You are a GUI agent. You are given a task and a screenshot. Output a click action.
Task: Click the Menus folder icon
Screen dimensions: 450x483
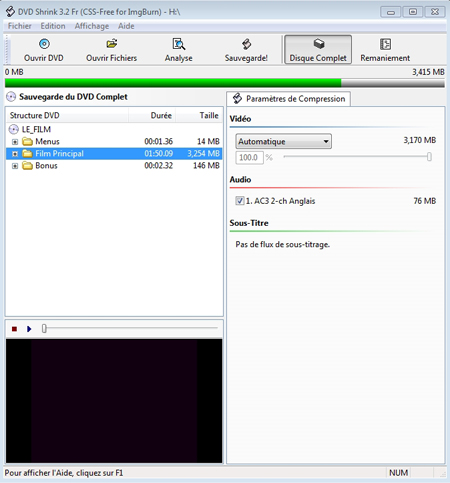(27, 142)
